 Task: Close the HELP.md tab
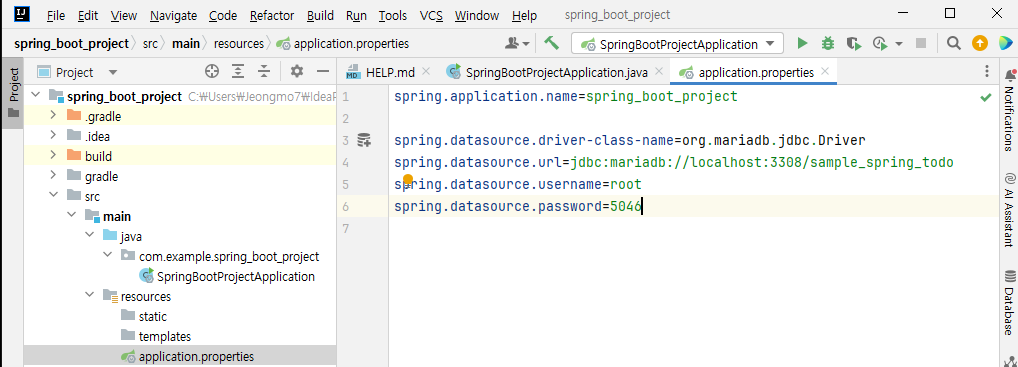point(427,71)
